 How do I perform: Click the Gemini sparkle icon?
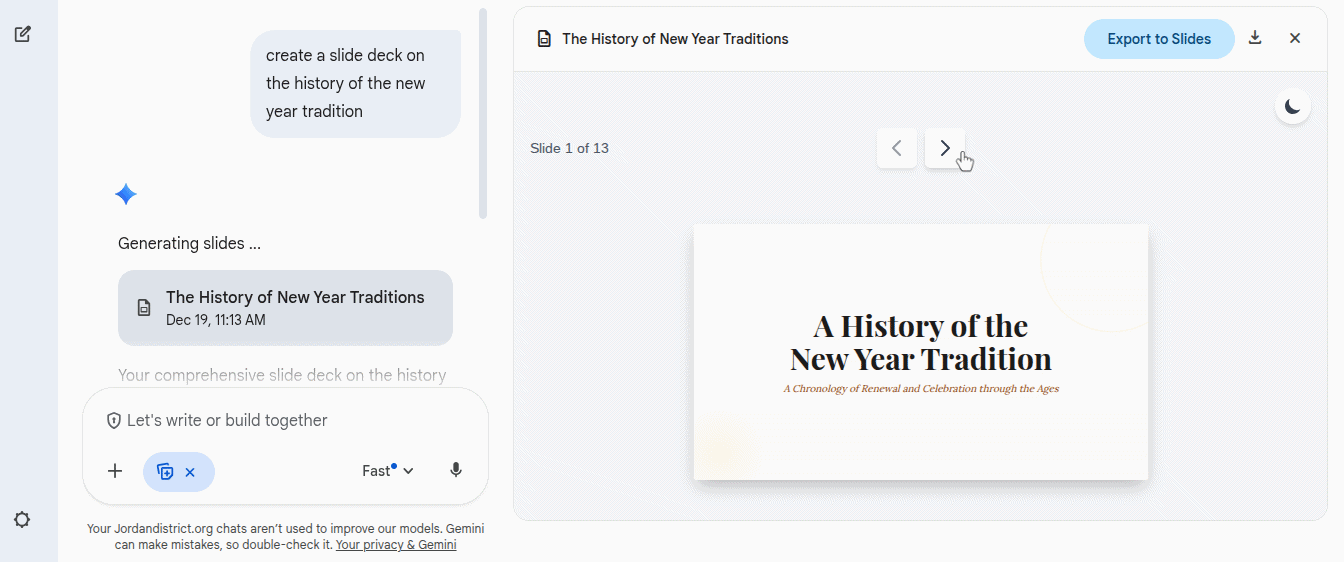click(x=126, y=194)
